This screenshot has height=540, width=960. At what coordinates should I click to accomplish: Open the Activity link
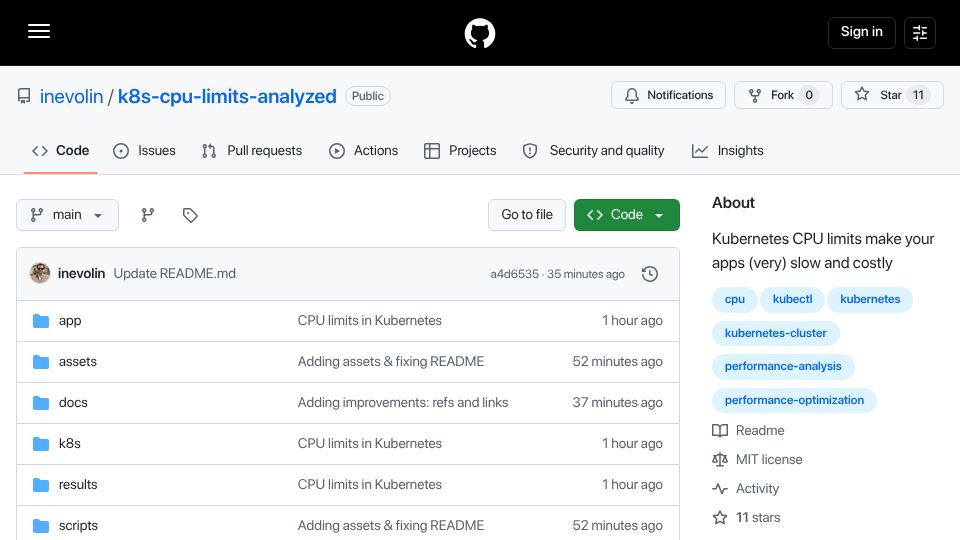coord(746,489)
